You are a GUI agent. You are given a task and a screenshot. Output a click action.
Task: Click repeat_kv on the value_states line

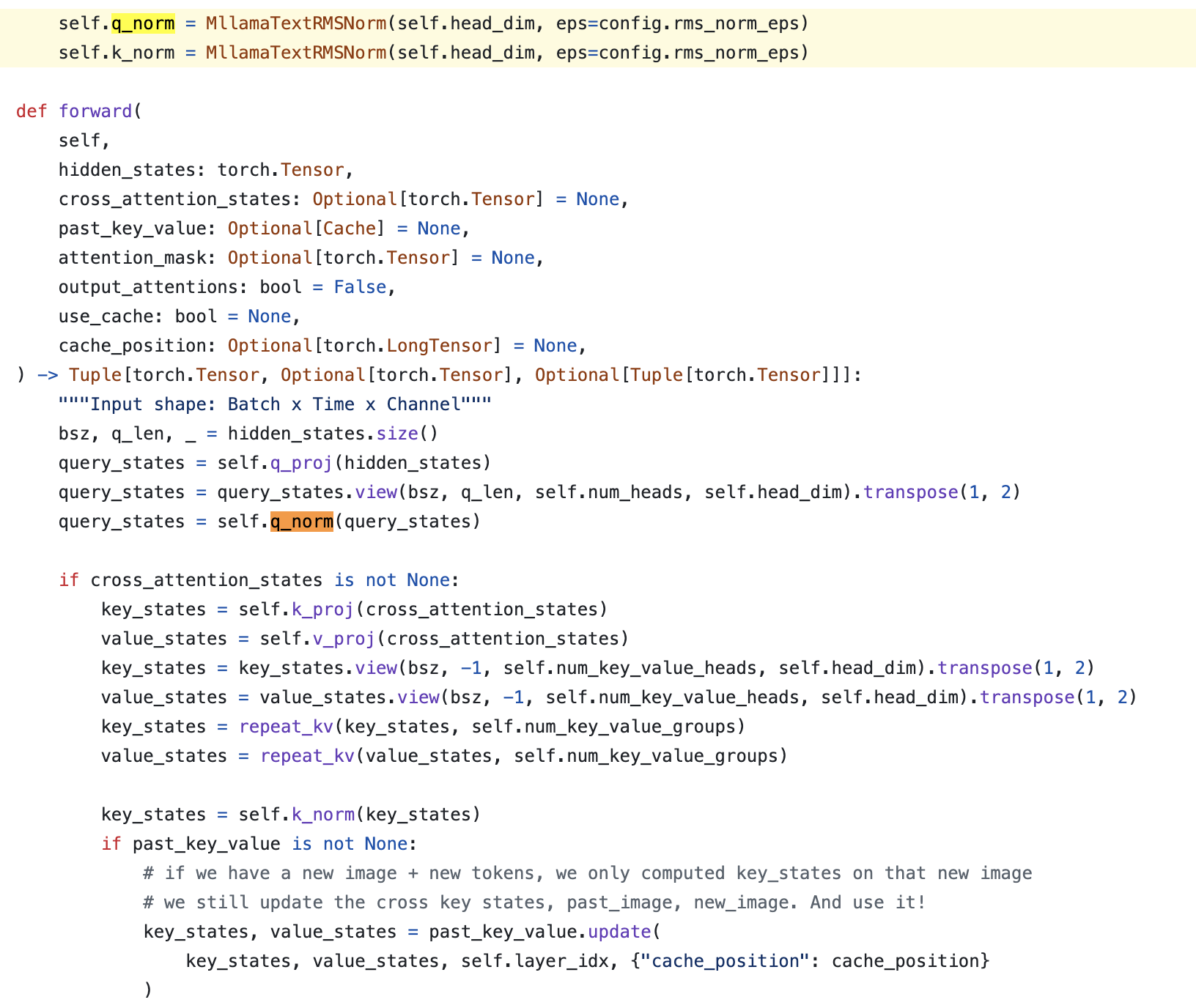click(x=307, y=756)
